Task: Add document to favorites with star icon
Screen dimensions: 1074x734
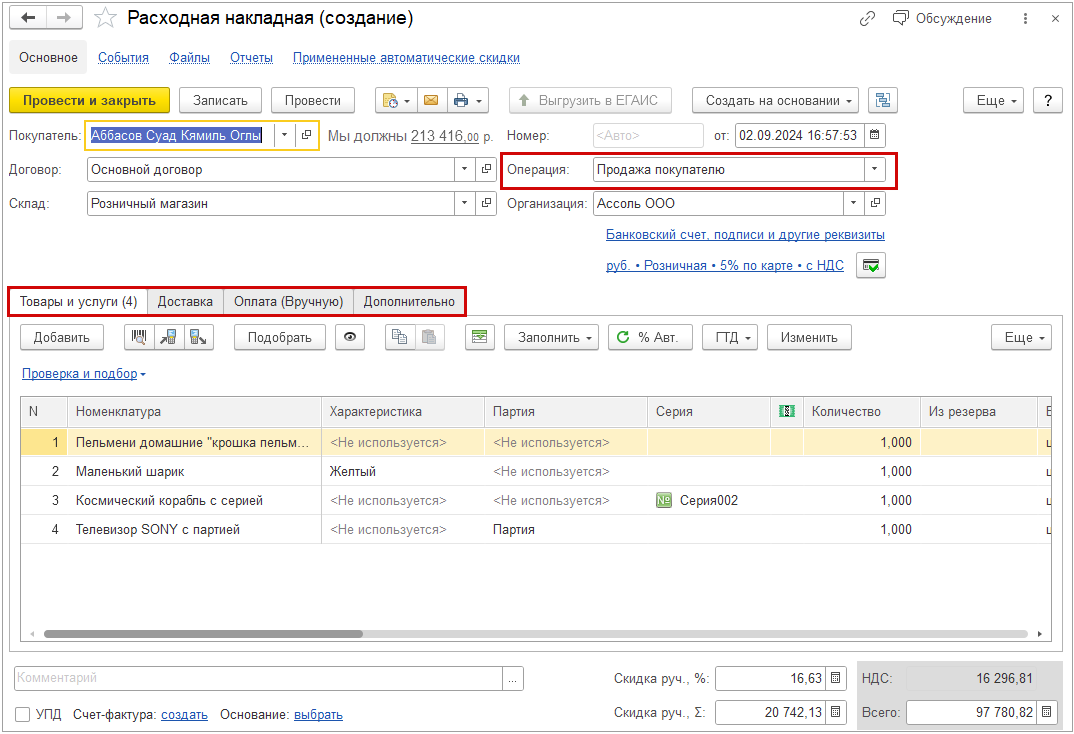Action: [x=105, y=18]
